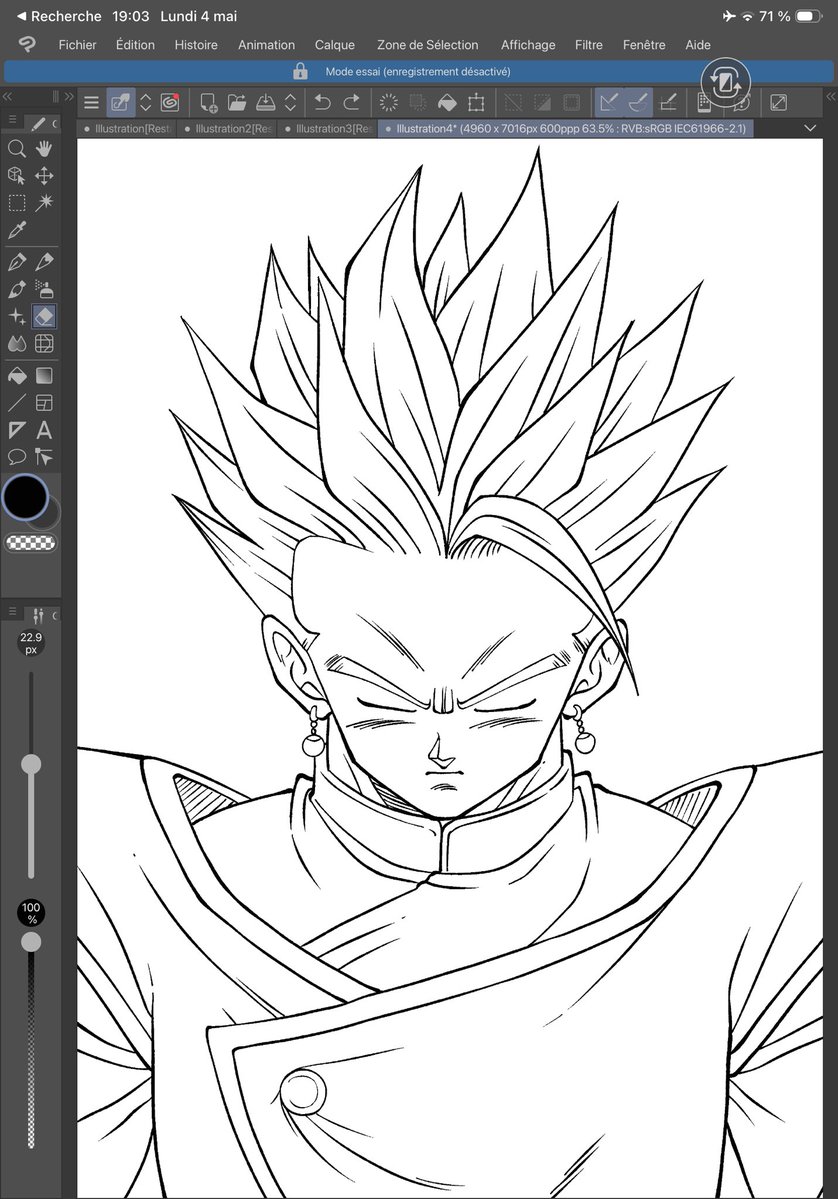Image resolution: width=838 pixels, height=1199 pixels.
Task: Toggle Snap to Grid
Action: [667, 102]
